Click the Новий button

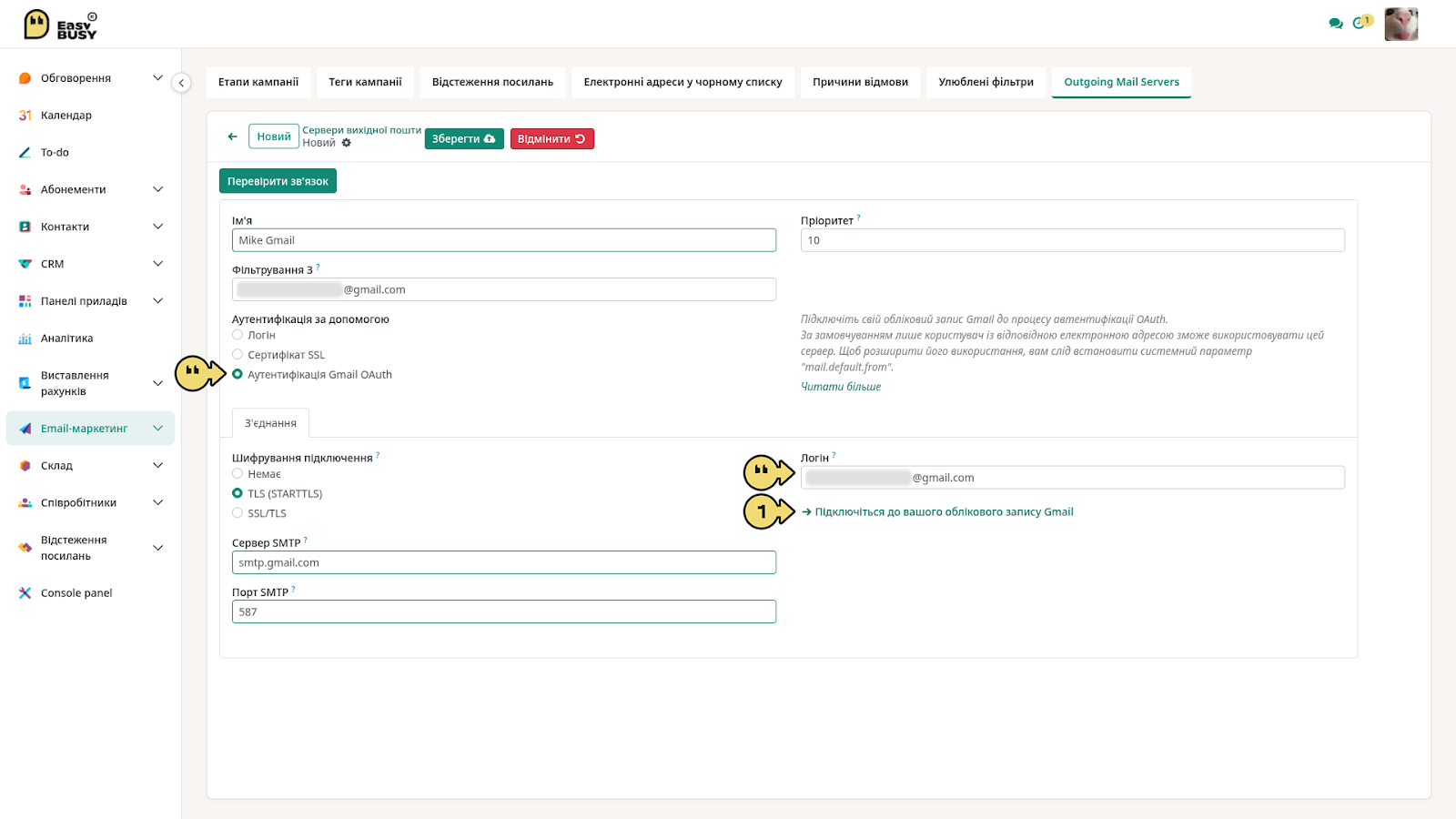(x=274, y=136)
